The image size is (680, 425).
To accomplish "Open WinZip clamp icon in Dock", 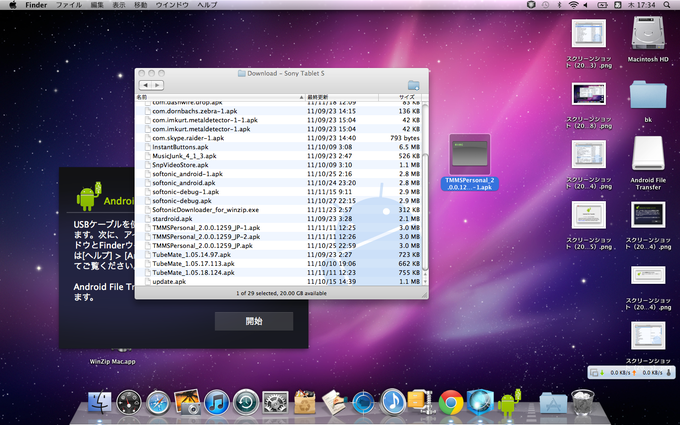I will click(x=420, y=402).
